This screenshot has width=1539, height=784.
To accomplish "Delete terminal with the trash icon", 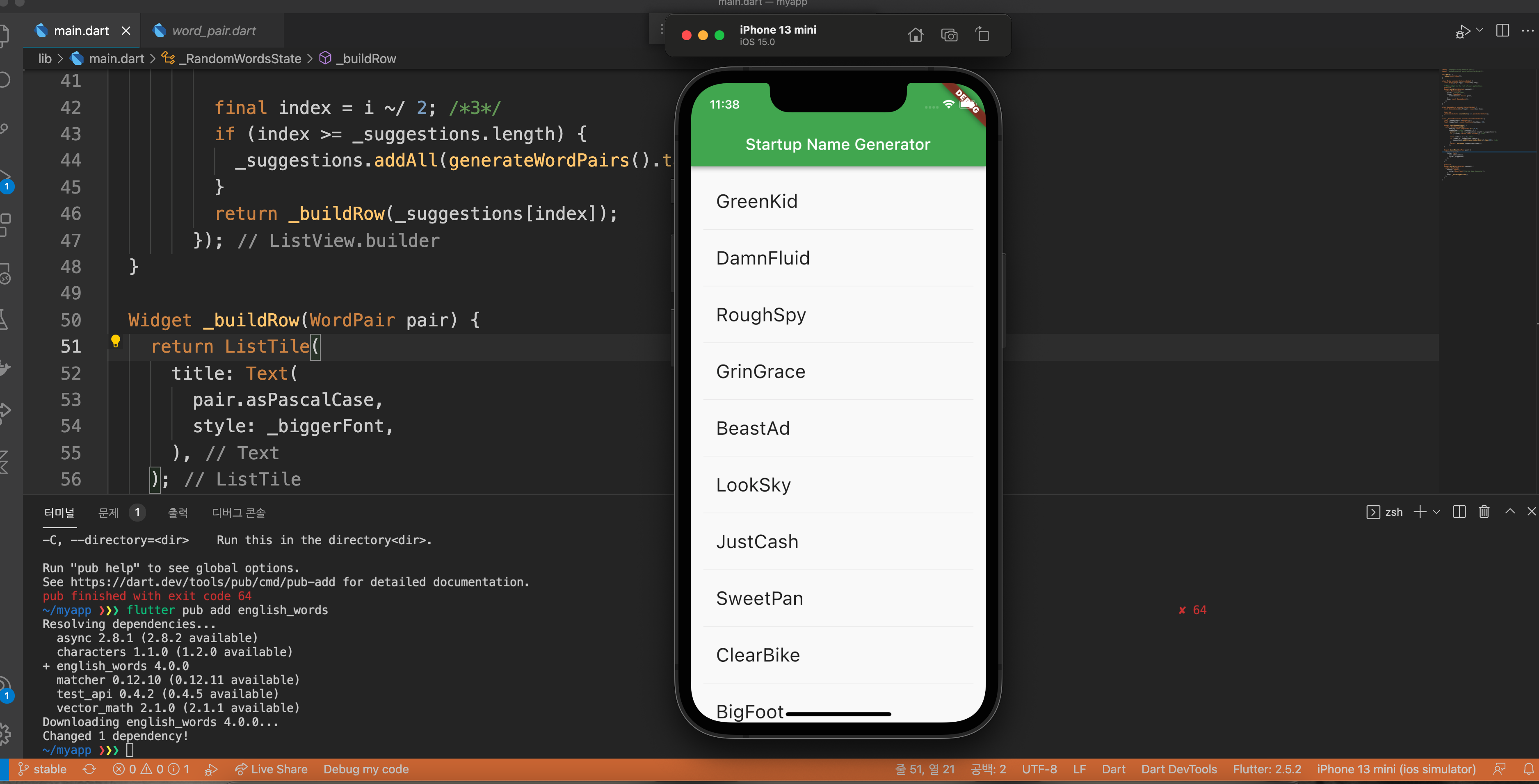I will [x=1484, y=512].
